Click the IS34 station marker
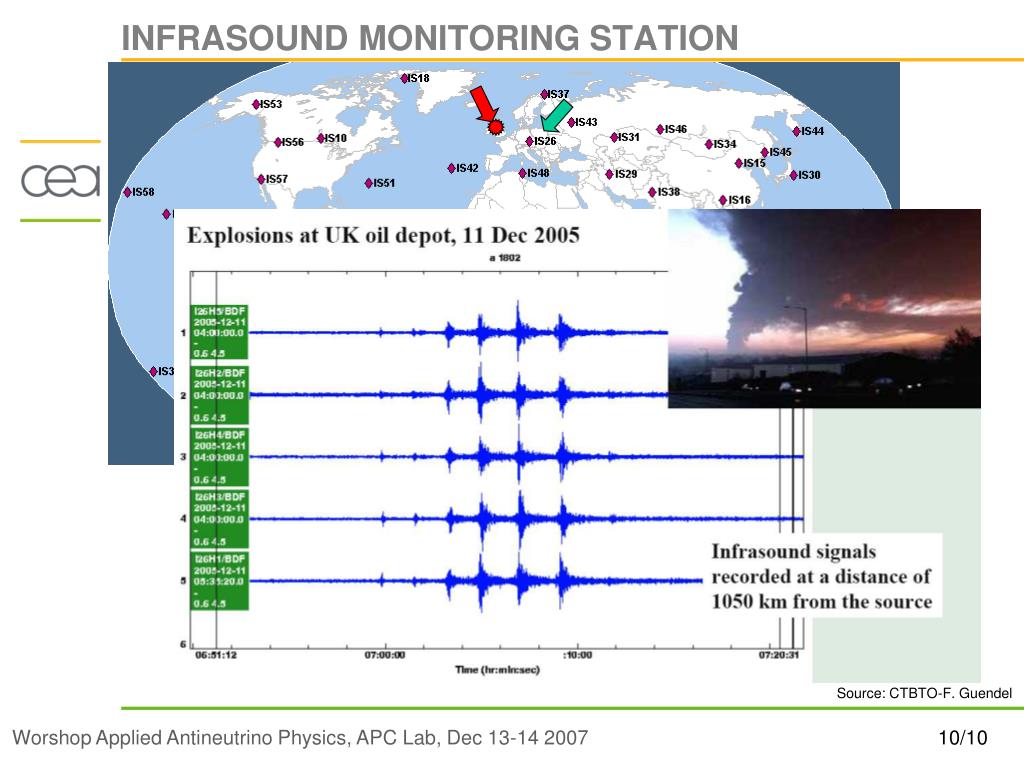Screen dimensions: 1024x768 pyautogui.click(x=709, y=144)
